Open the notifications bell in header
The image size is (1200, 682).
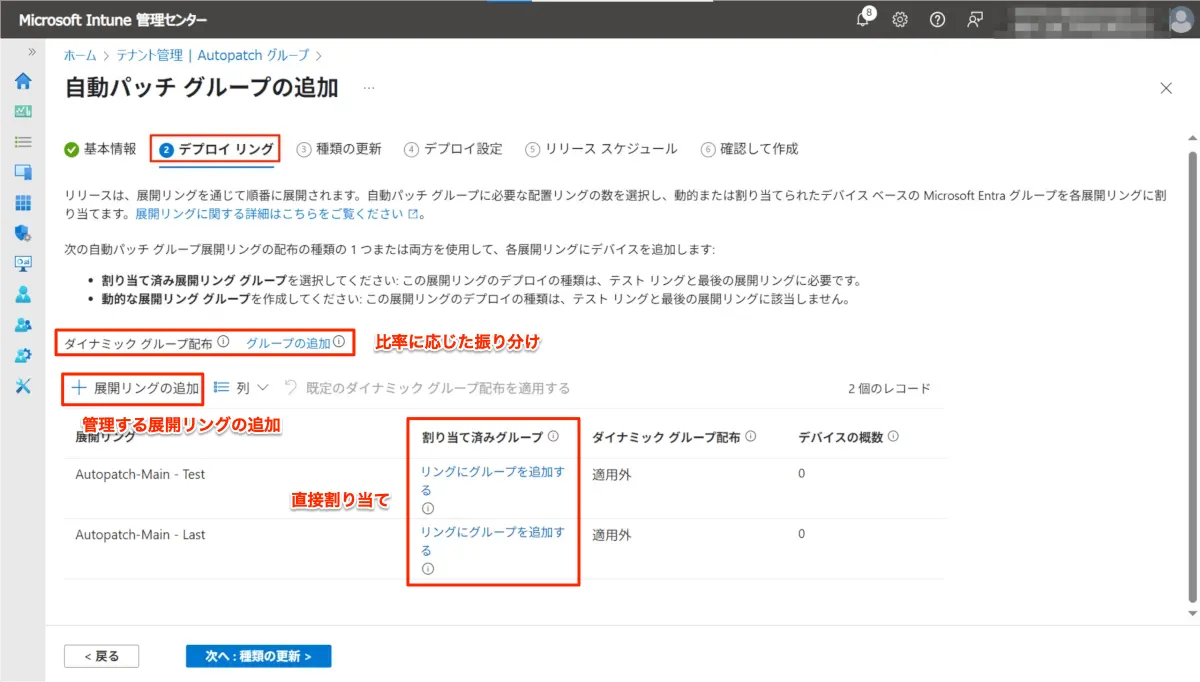point(864,19)
